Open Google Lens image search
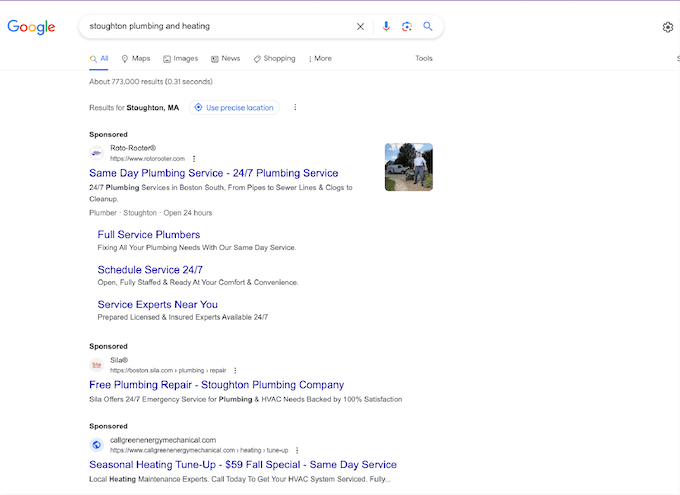 point(407,27)
